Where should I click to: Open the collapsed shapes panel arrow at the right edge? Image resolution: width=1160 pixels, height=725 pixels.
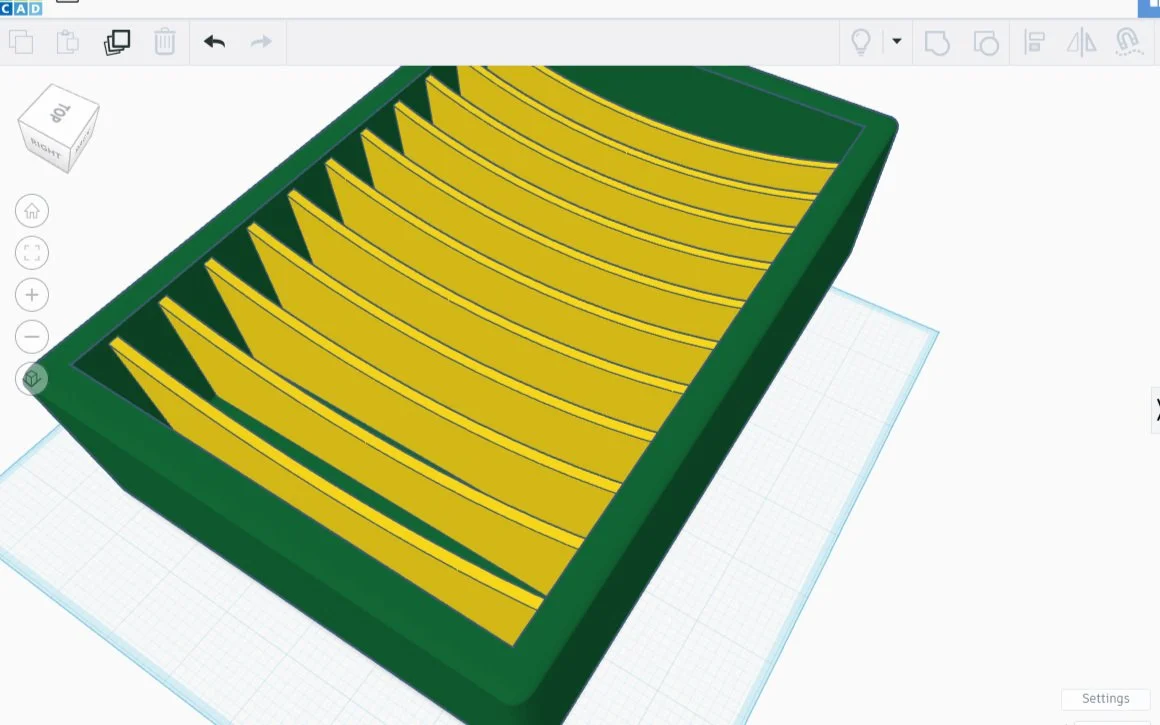(x=1154, y=409)
